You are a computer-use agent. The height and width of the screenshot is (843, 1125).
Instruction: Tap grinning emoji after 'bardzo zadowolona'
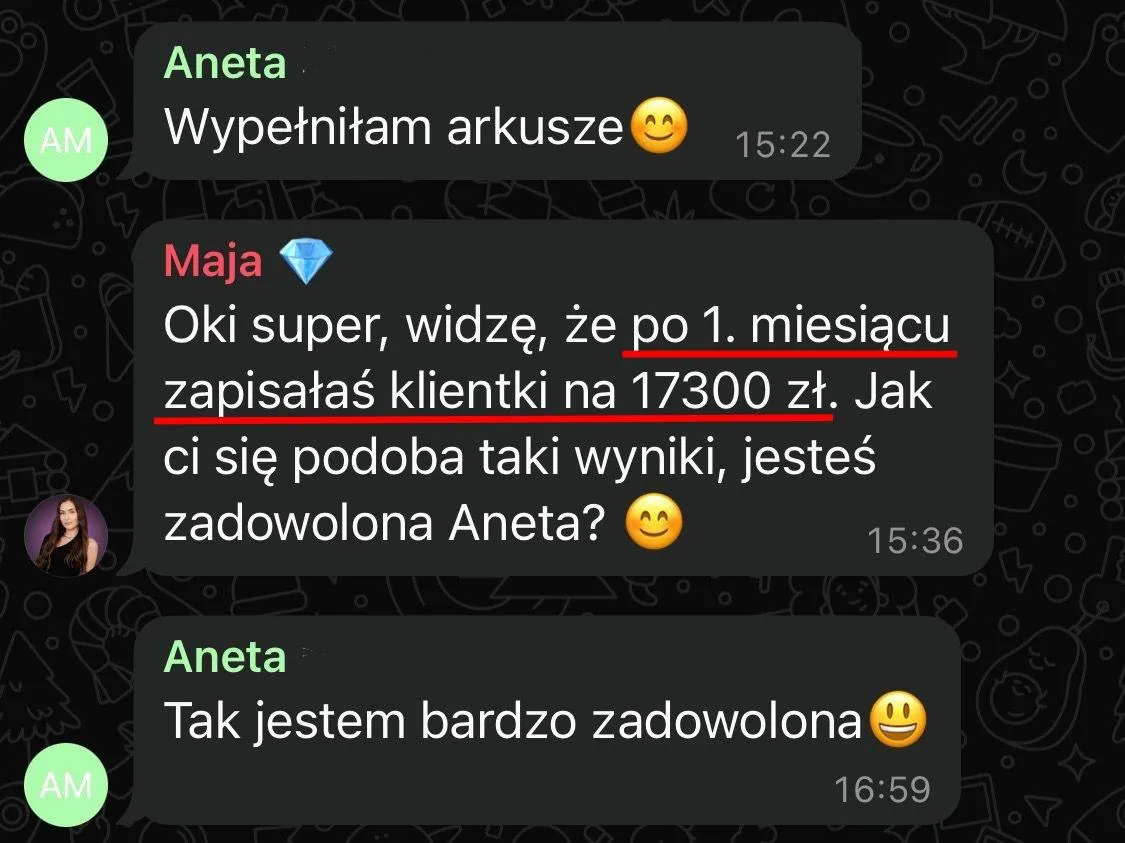pyautogui.click(x=898, y=719)
